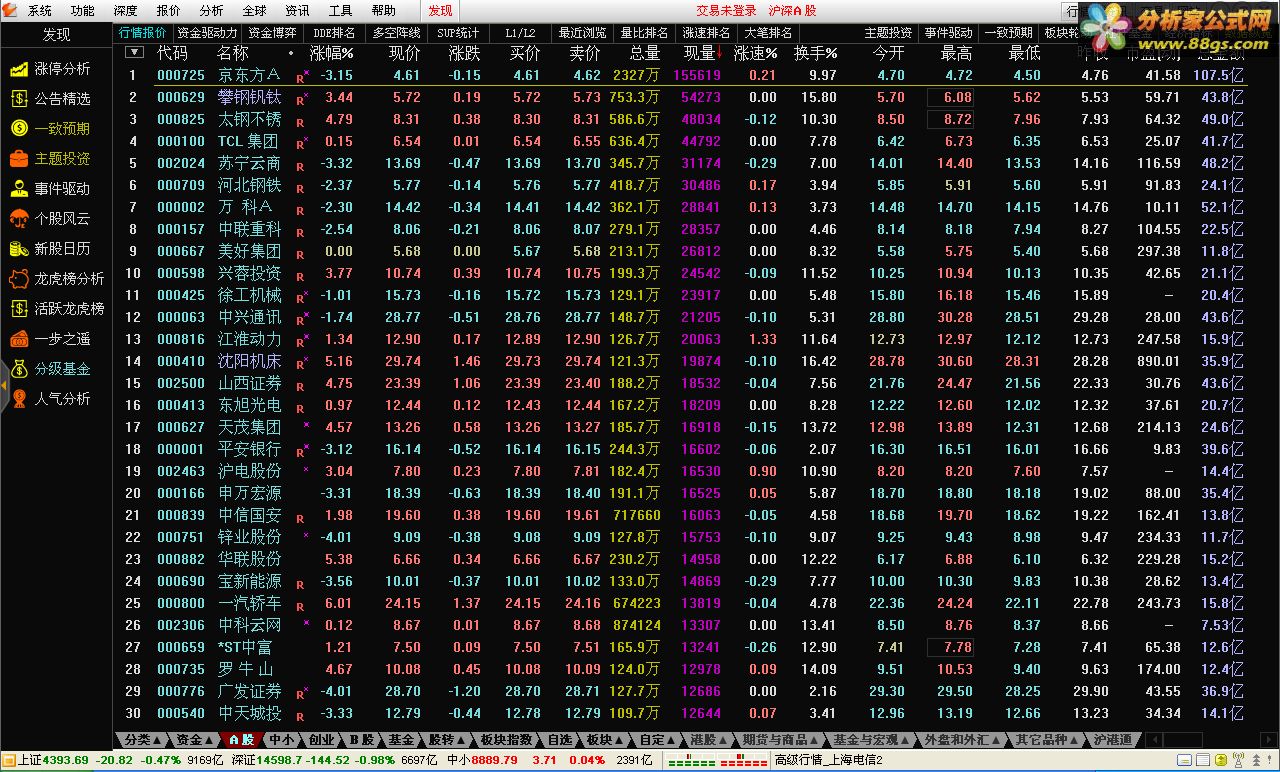Collapse the sidebar using left edge arrow
Image resolution: width=1280 pixels, height=772 pixels.
[4, 385]
